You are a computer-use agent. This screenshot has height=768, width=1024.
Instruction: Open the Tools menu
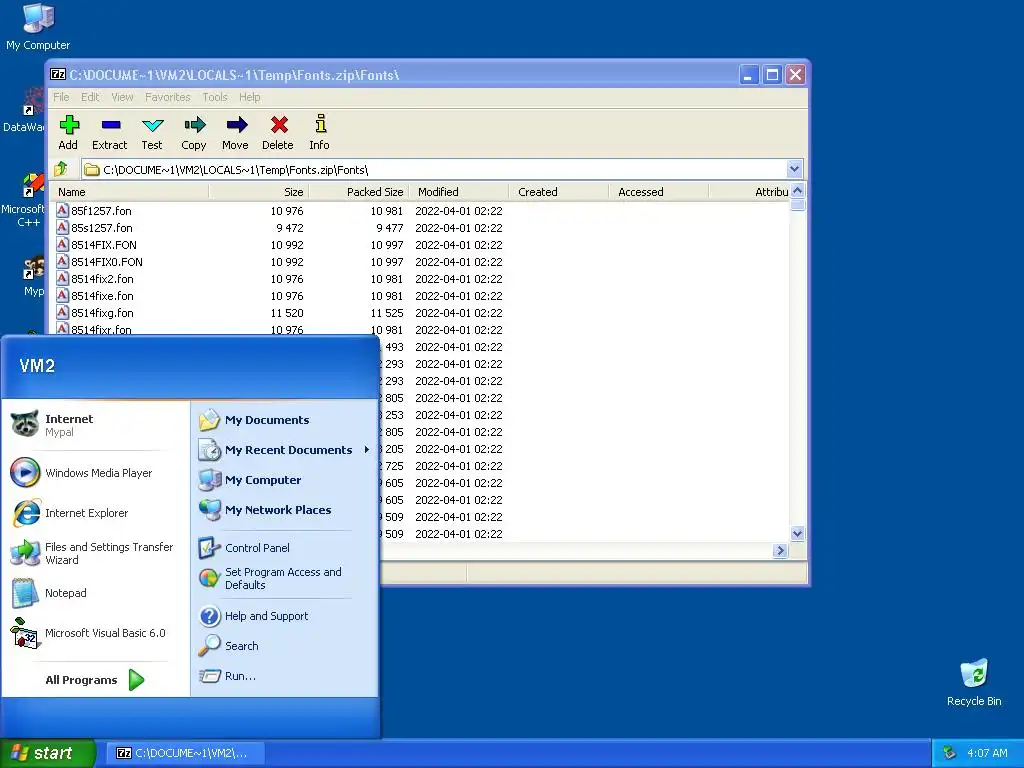(x=215, y=97)
